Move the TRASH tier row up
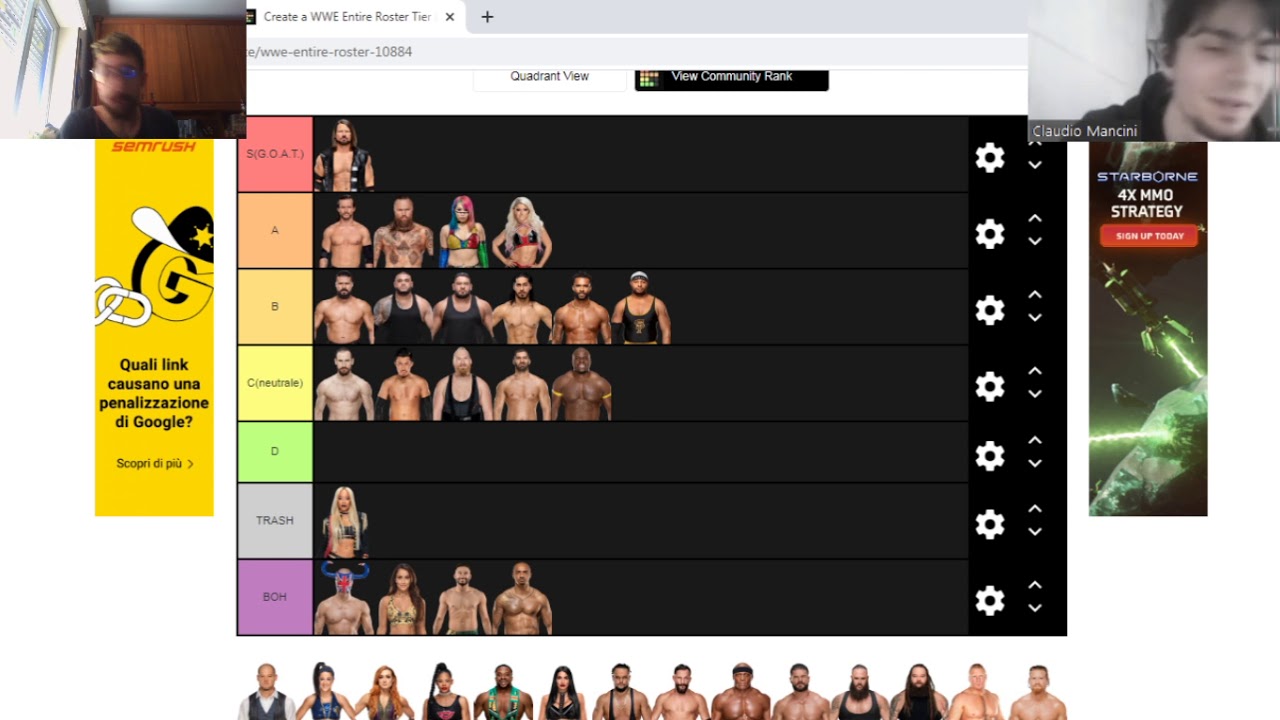This screenshot has width=1280, height=720. point(1035,509)
